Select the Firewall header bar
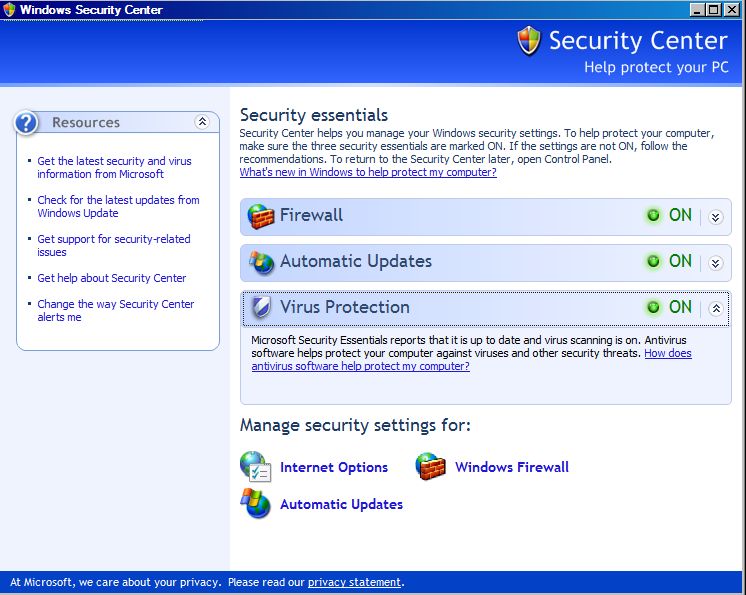The image size is (746, 595). (486, 217)
